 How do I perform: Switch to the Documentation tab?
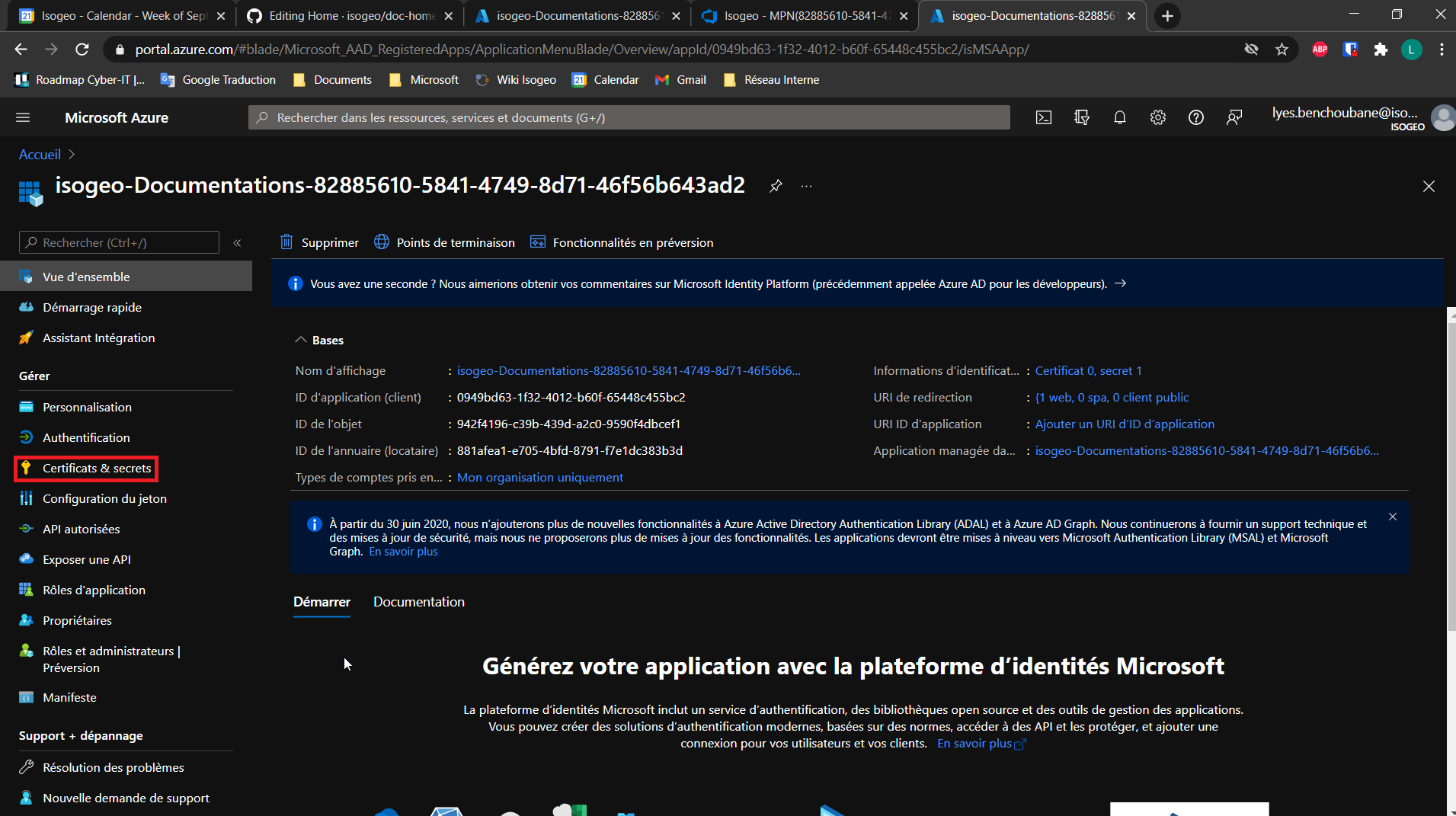point(418,602)
